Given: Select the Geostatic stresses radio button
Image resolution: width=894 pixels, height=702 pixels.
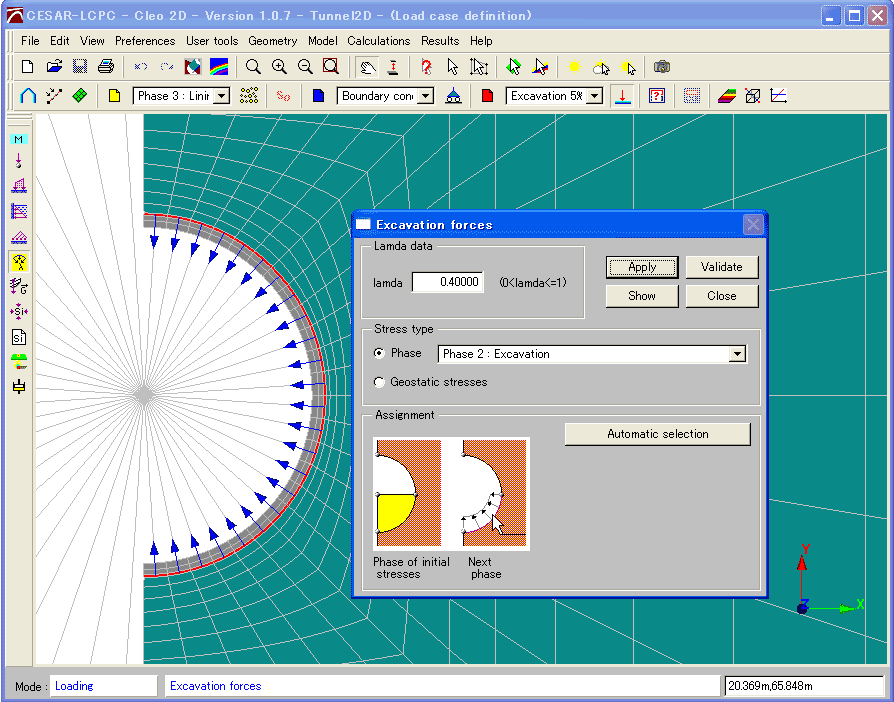Looking at the screenshot, I should (379, 382).
